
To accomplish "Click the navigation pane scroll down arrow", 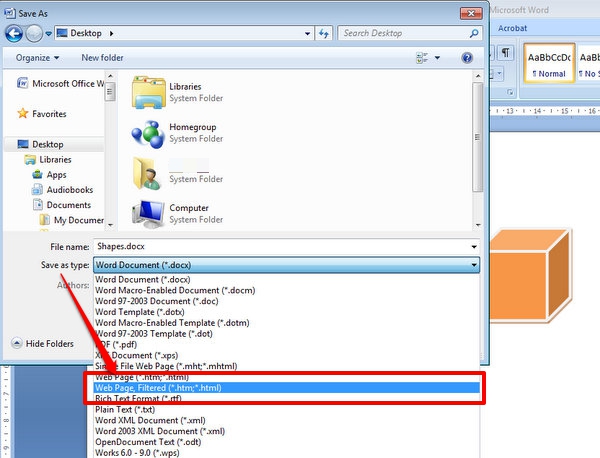I will point(110,225).
